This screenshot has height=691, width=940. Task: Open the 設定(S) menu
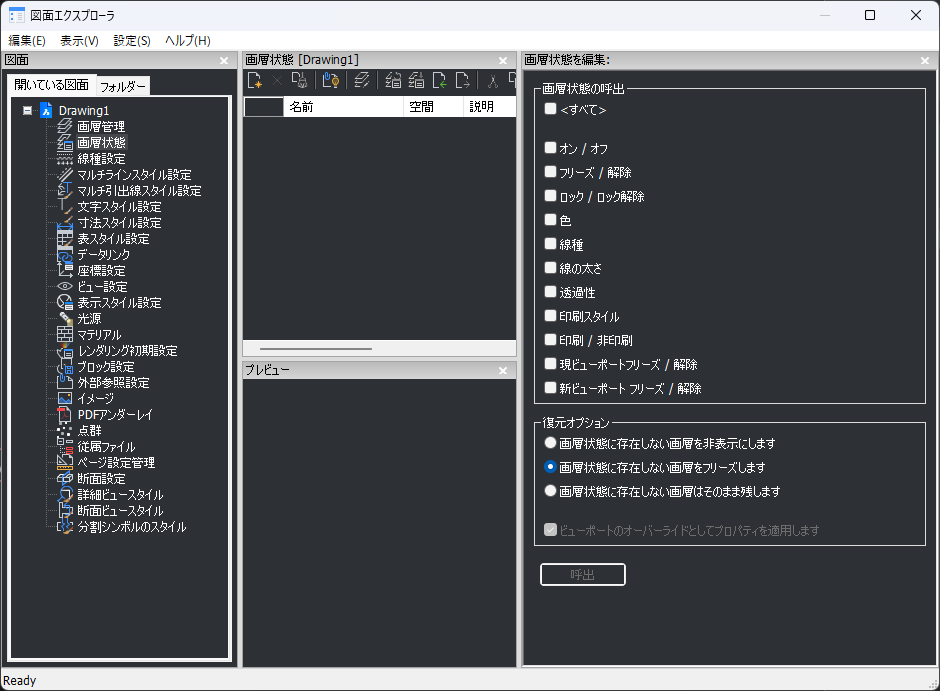click(132, 41)
